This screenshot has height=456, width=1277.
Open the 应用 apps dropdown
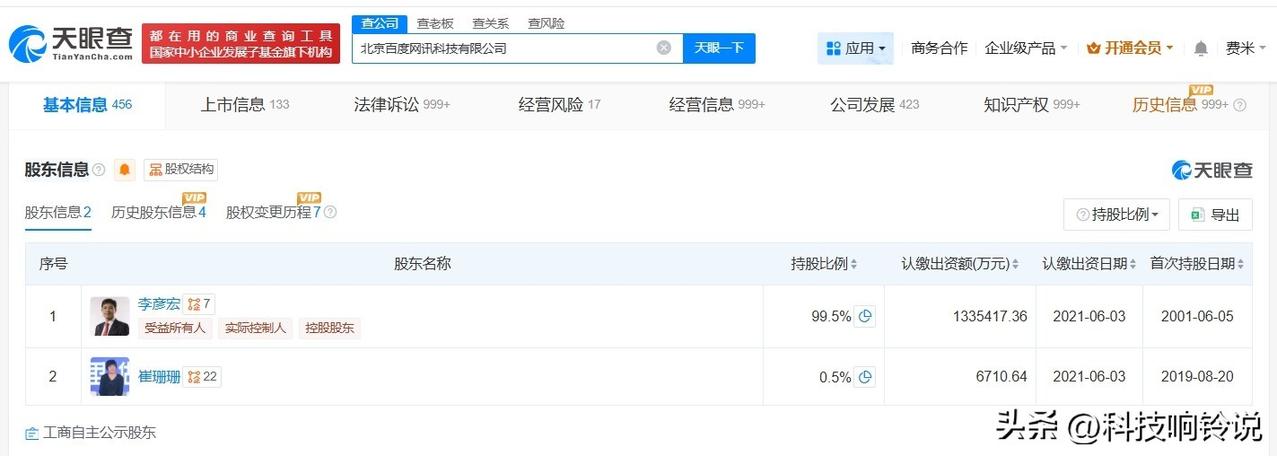[855, 48]
